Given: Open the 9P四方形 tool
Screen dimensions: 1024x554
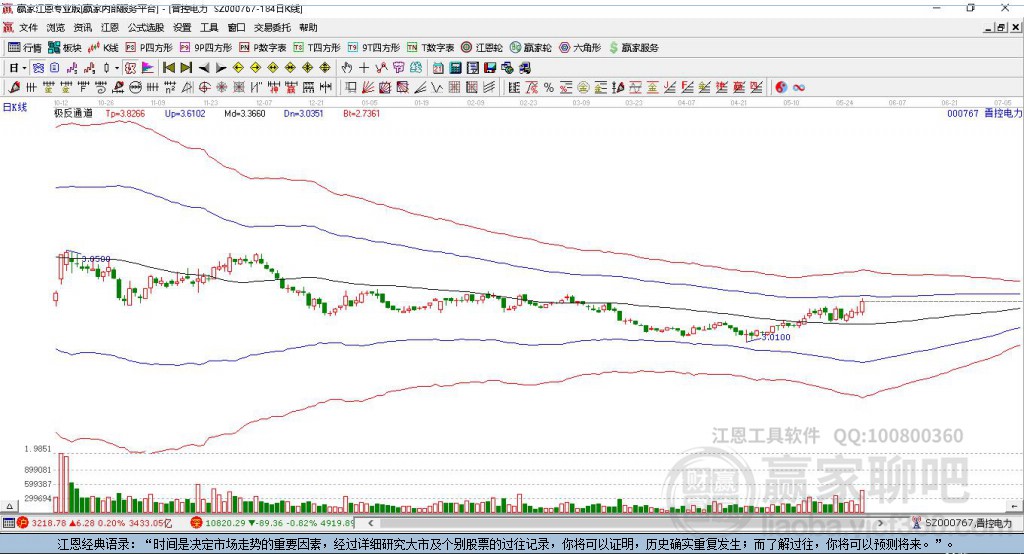Looking at the screenshot, I should point(206,48).
